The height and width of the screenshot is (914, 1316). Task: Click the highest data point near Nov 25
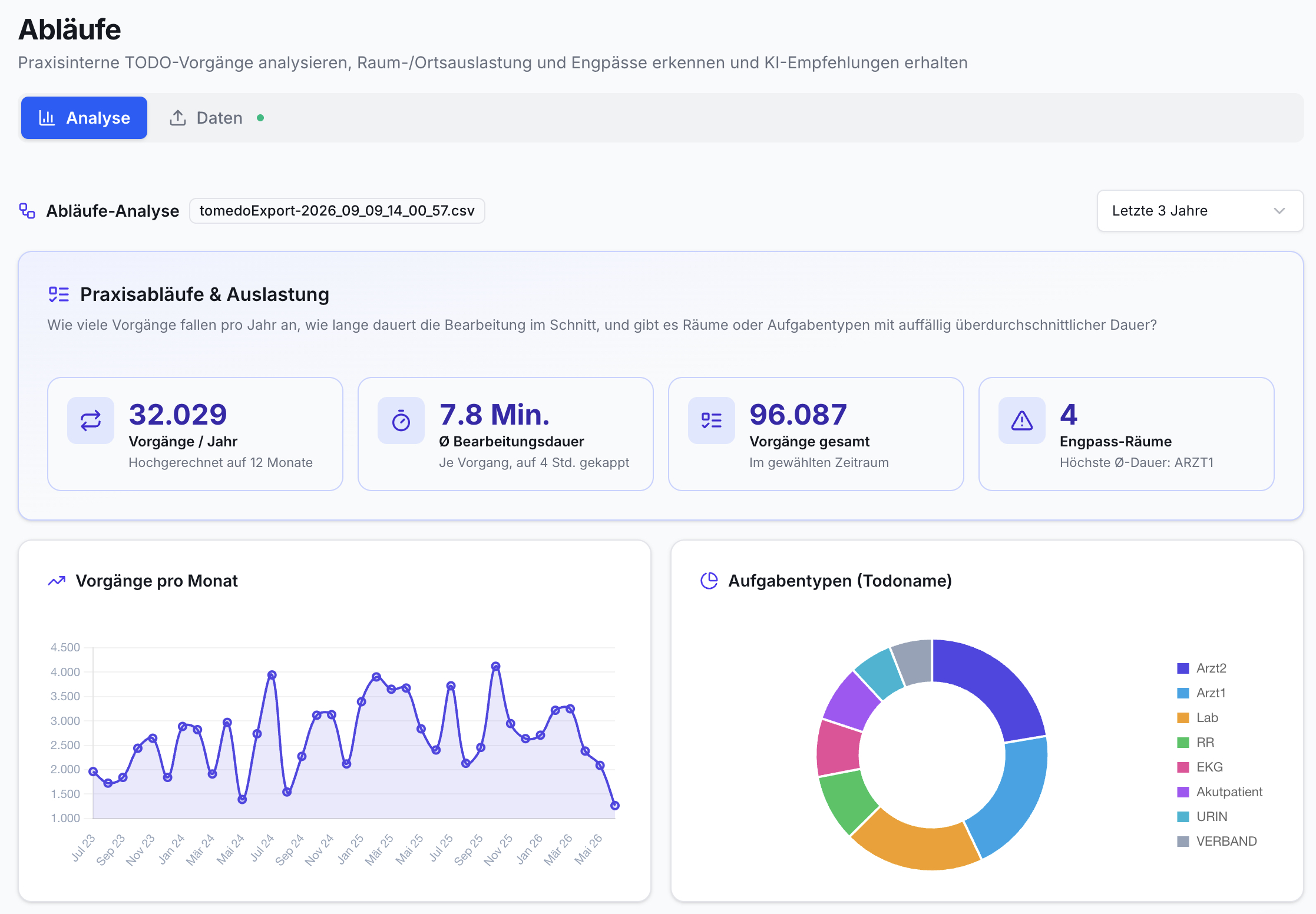coord(496,667)
